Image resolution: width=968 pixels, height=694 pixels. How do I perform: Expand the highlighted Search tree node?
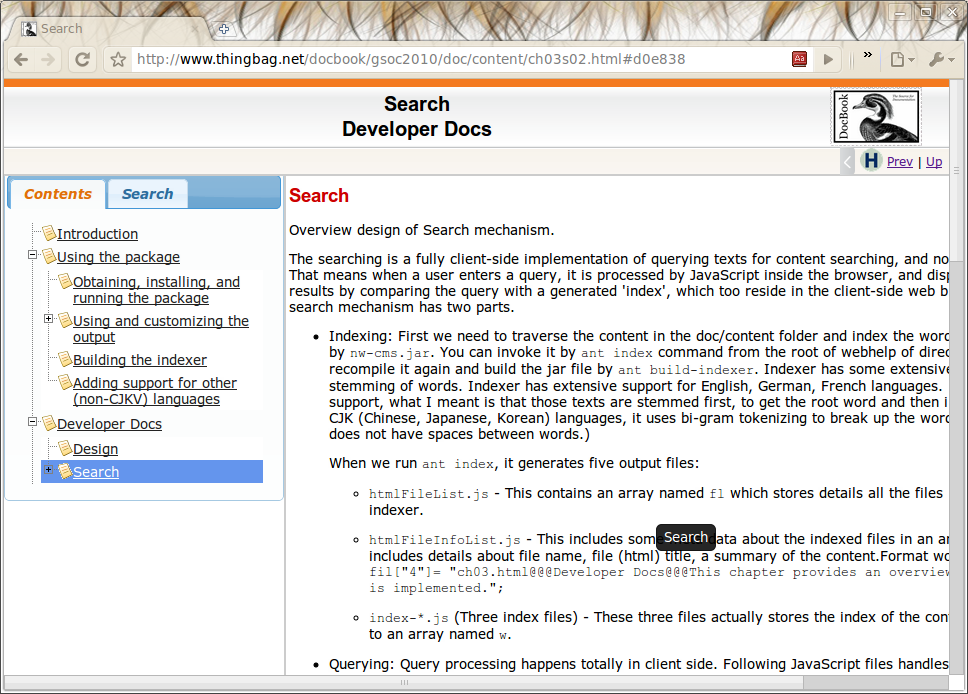48,471
